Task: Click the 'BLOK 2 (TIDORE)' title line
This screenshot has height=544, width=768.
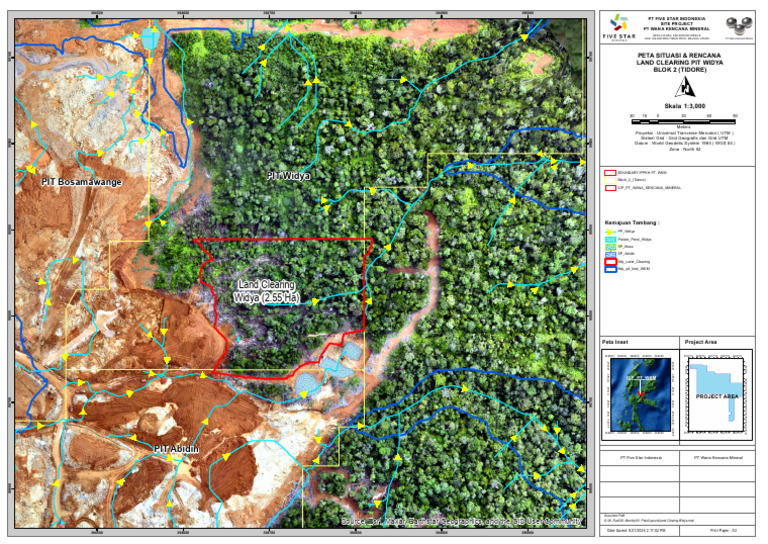Action: 680,70
